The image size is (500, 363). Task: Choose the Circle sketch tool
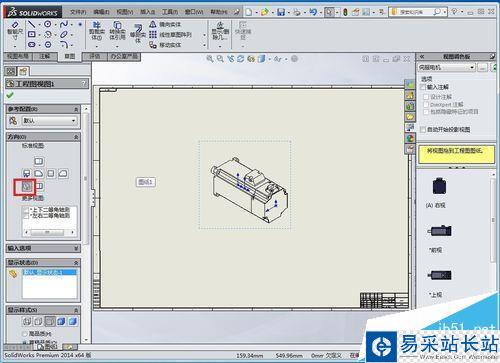(x=48, y=24)
